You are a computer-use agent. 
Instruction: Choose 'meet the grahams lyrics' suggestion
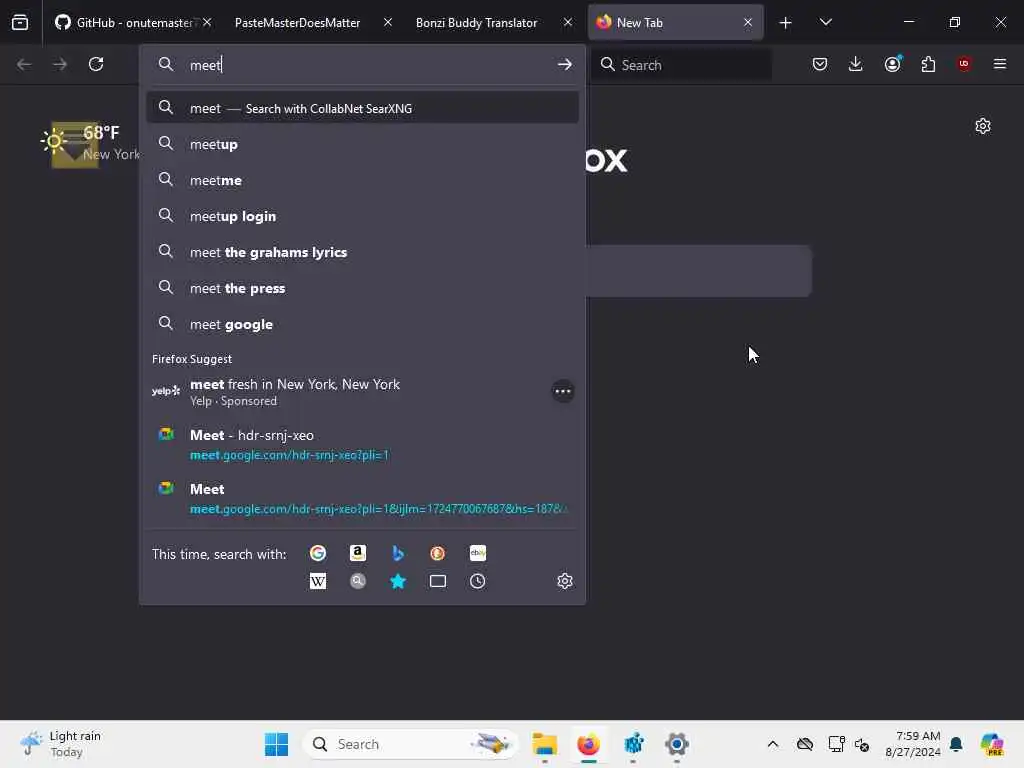(362, 252)
